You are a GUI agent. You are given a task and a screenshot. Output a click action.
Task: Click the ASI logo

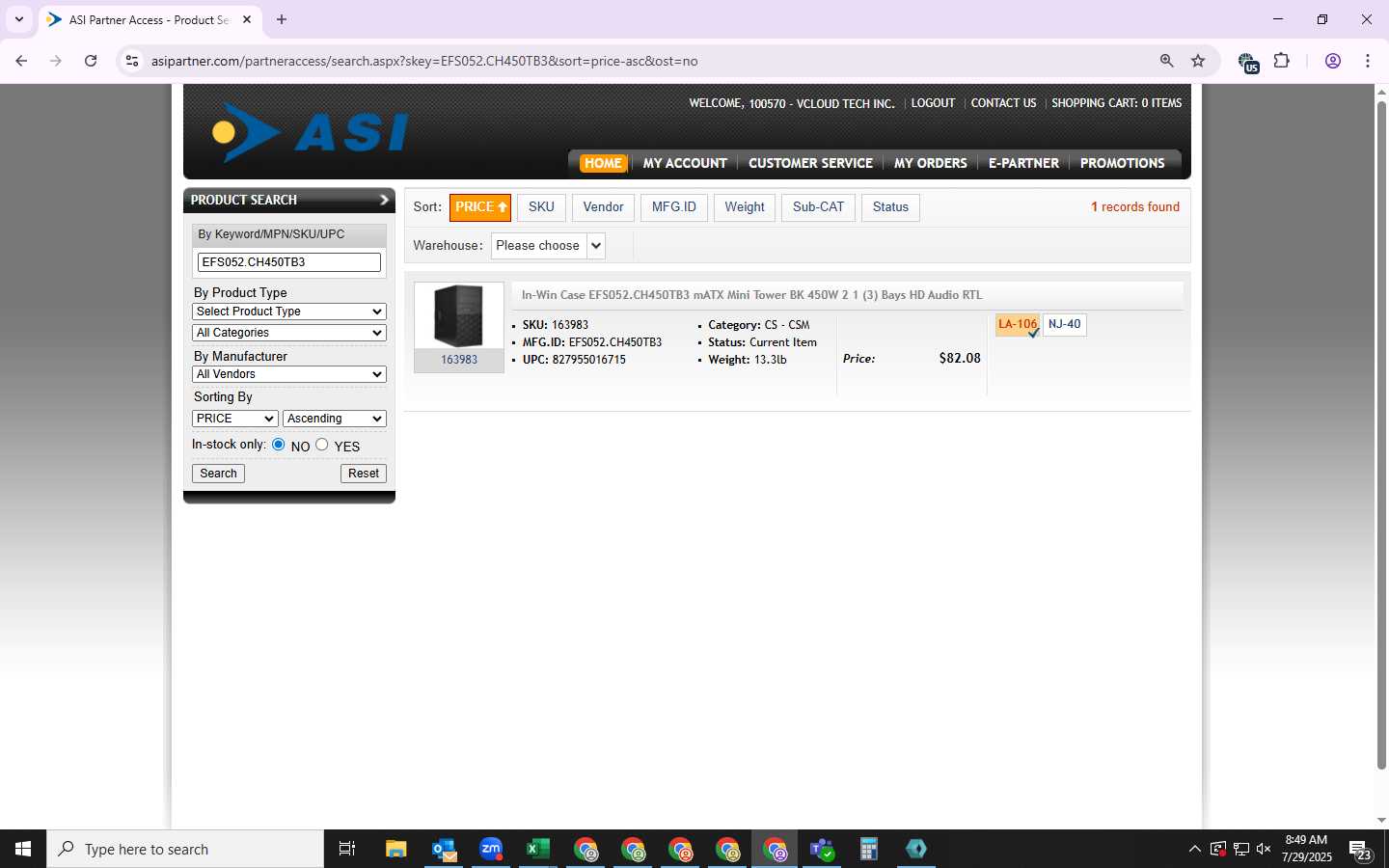coord(311,132)
